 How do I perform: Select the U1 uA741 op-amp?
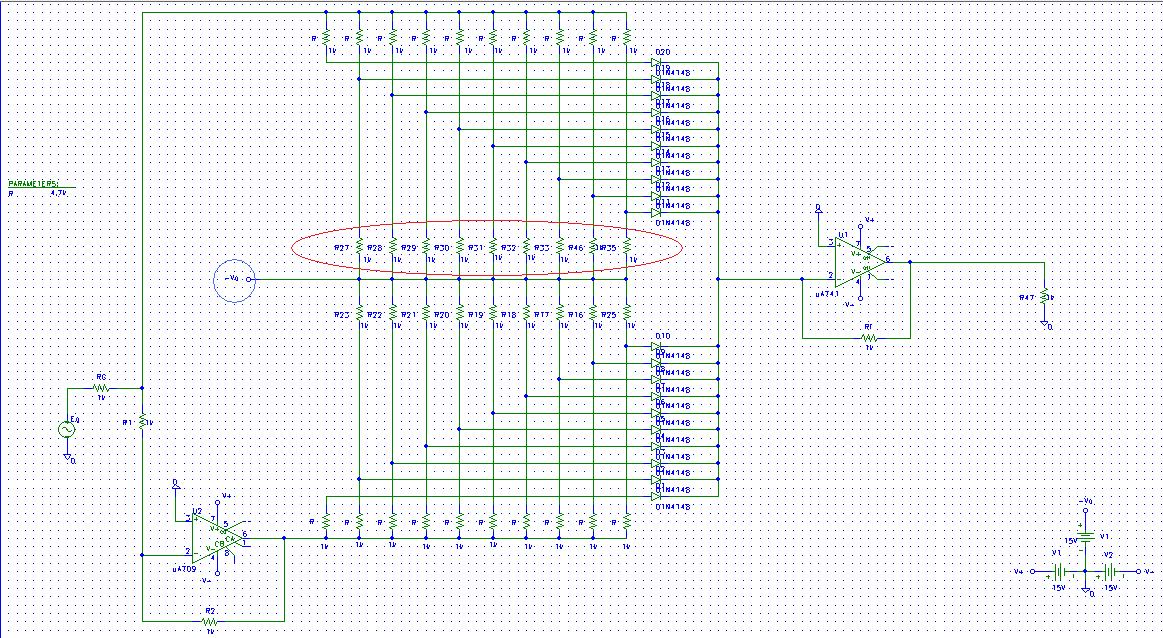click(x=860, y=262)
